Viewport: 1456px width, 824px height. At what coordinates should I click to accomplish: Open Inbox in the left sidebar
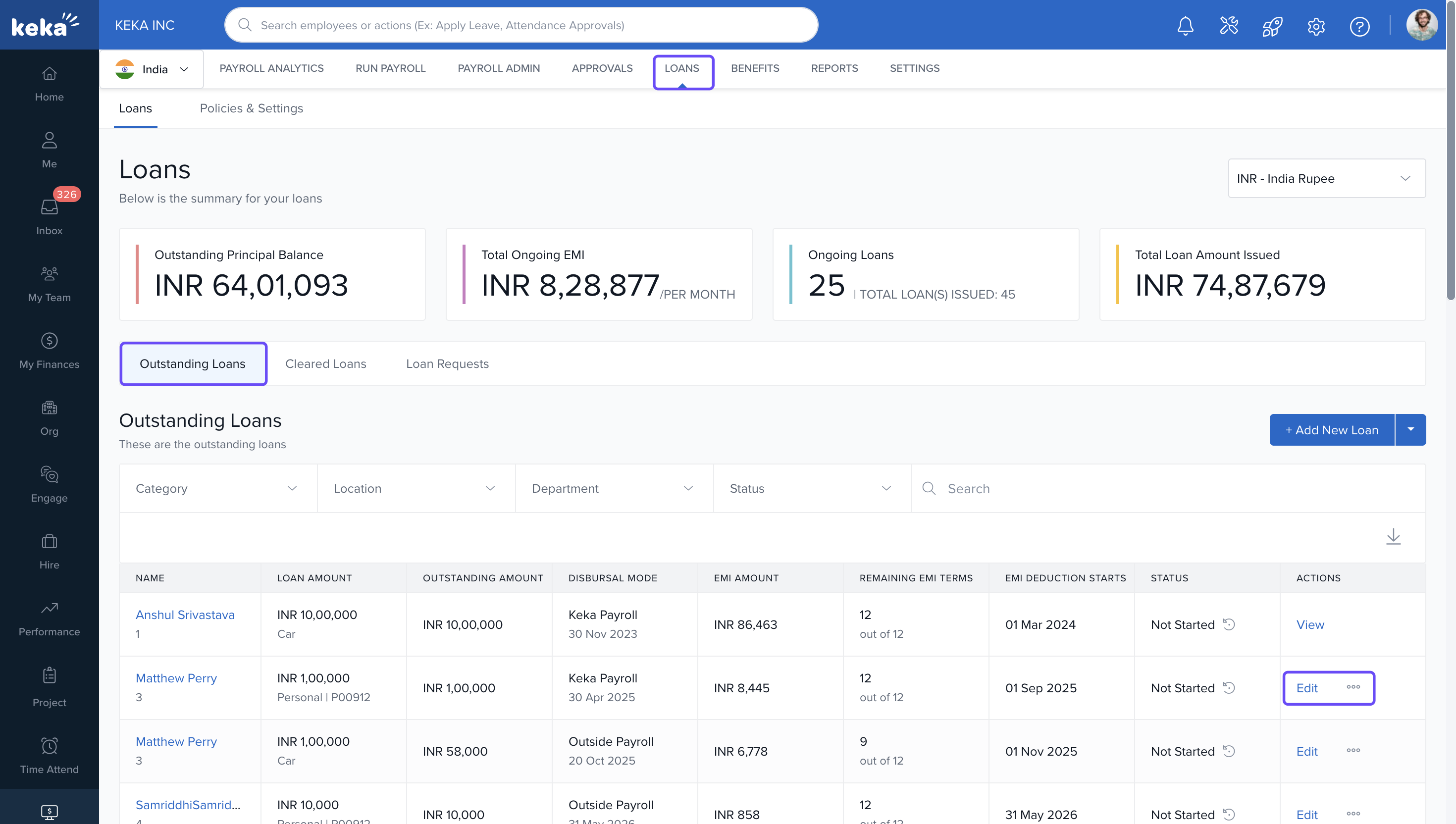pos(49,215)
